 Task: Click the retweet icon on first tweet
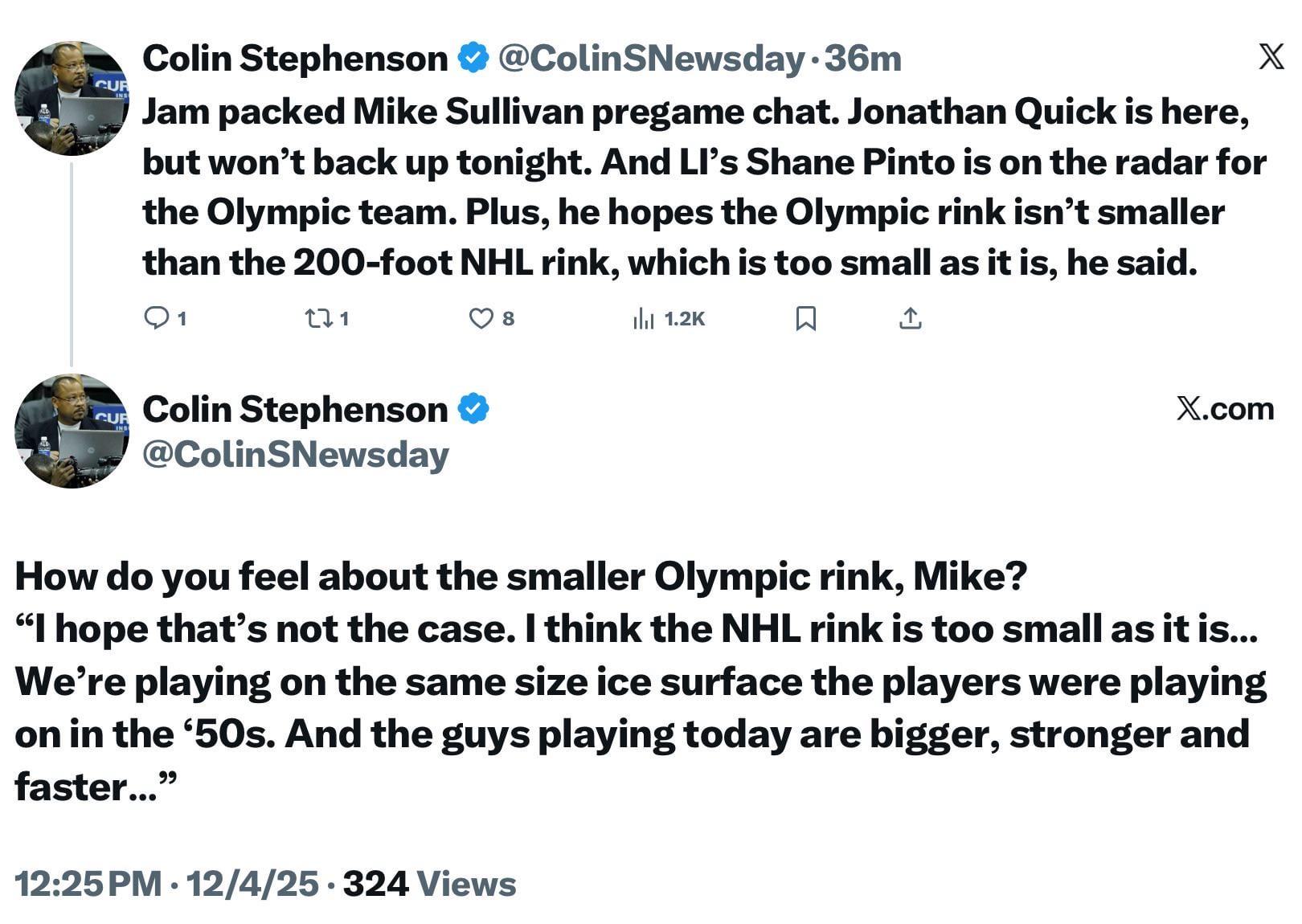(319, 319)
